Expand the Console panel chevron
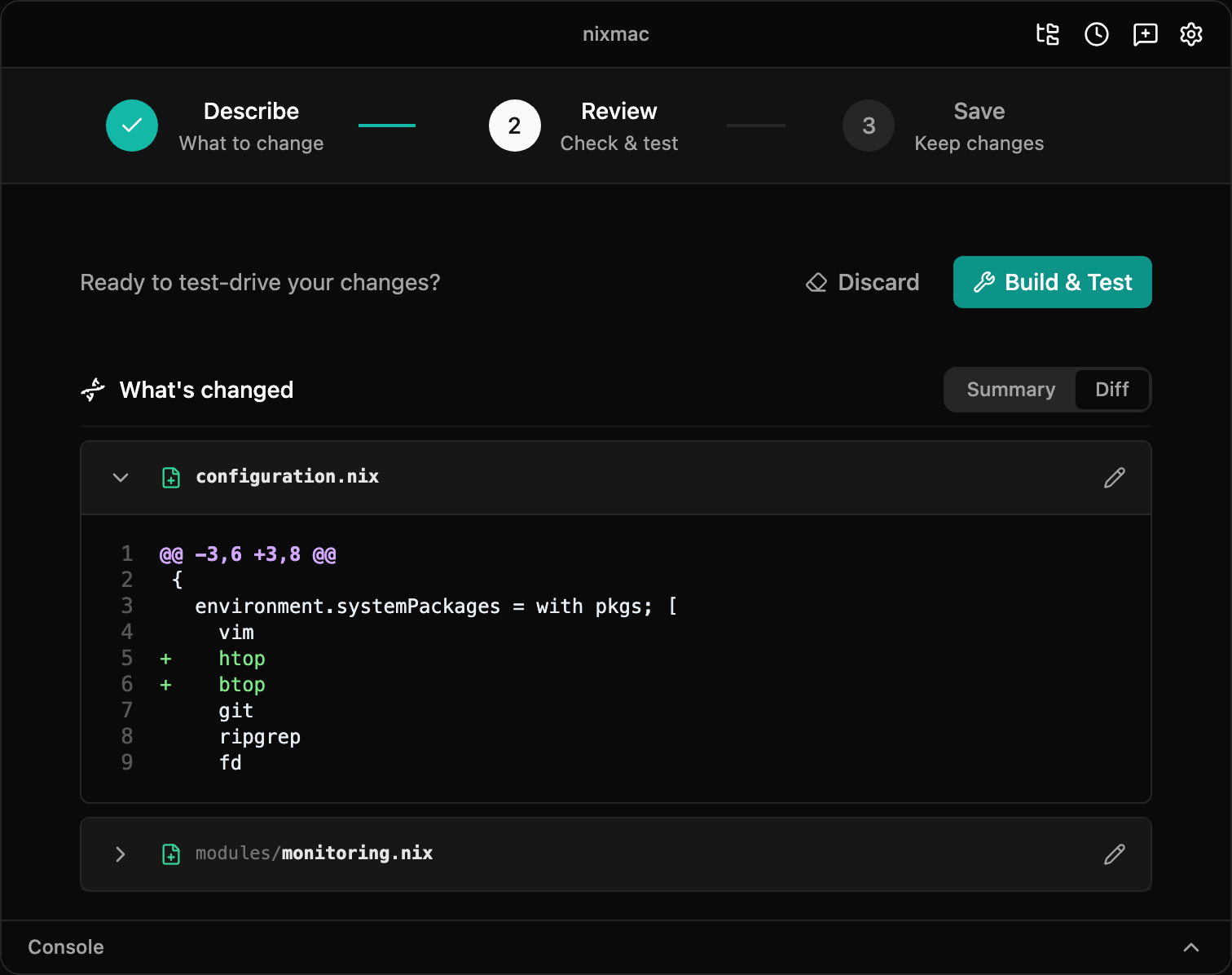Image resolution: width=1232 pixels, height=975 pixels. click(x=1191, y=947)
